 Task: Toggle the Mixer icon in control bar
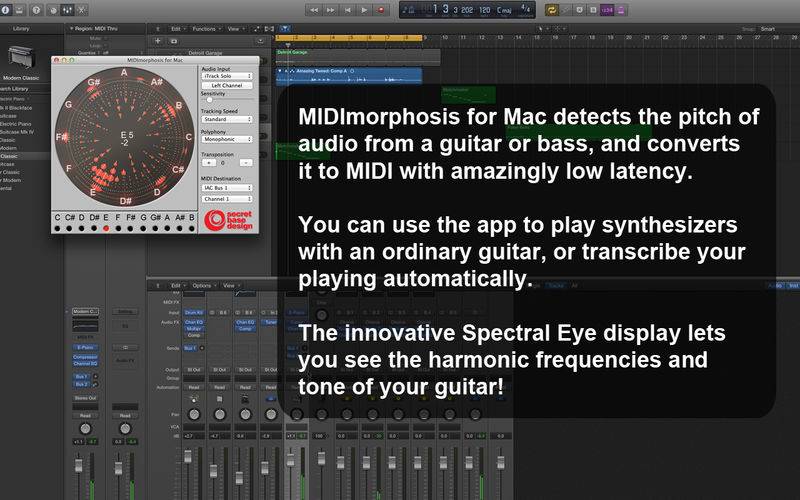[67, 10]
